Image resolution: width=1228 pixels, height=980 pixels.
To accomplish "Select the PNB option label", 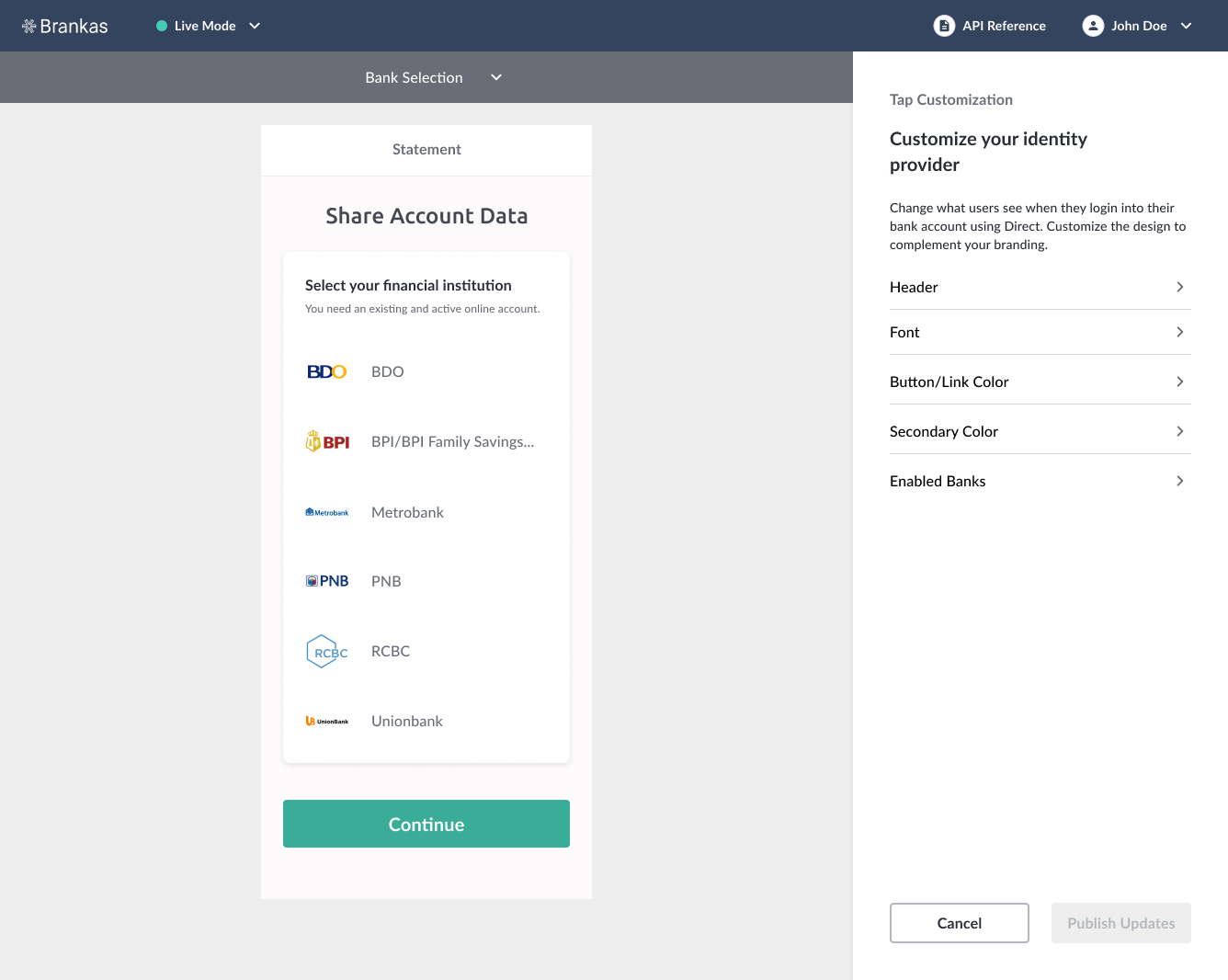I will pos(386,581).
